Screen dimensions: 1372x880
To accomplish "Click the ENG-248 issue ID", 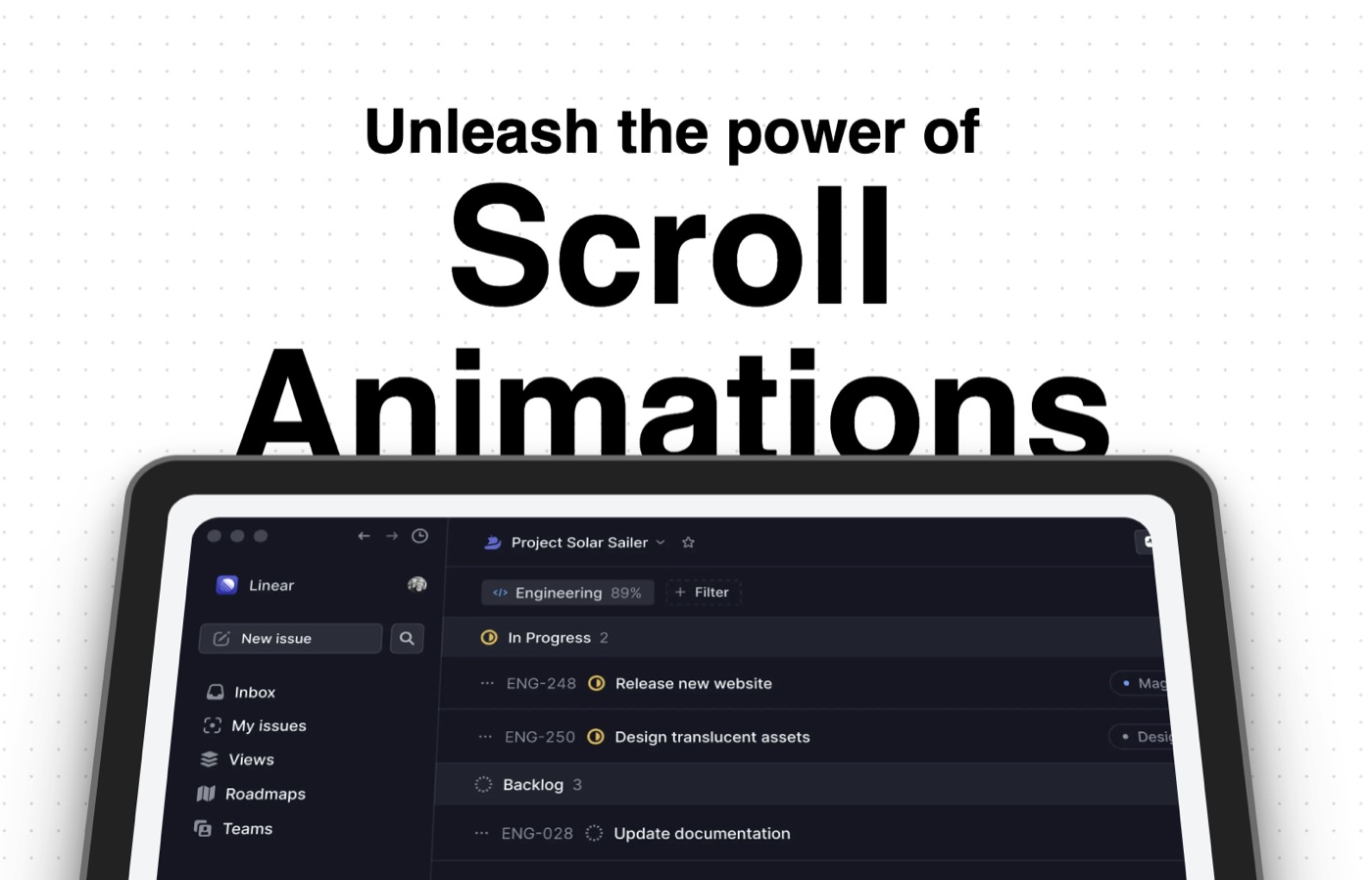I will 541,684.
